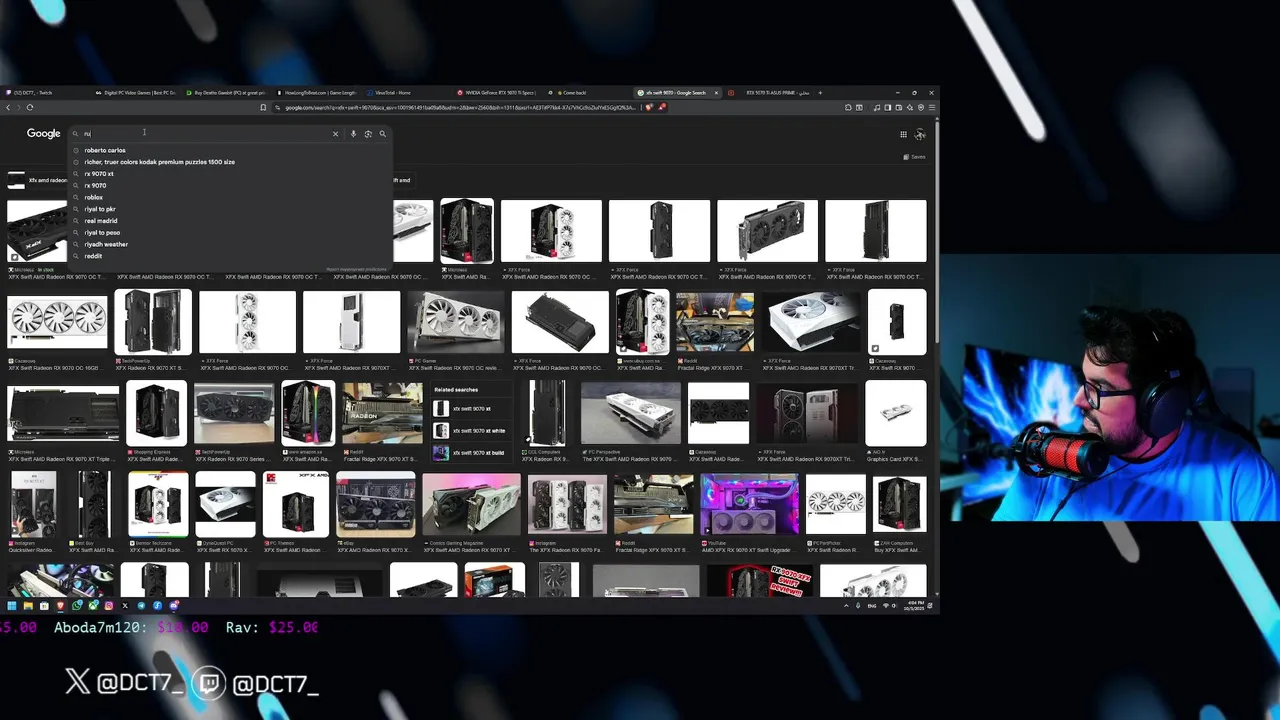Select the 'roberto carlos' suggestion

tap(105, 150)
